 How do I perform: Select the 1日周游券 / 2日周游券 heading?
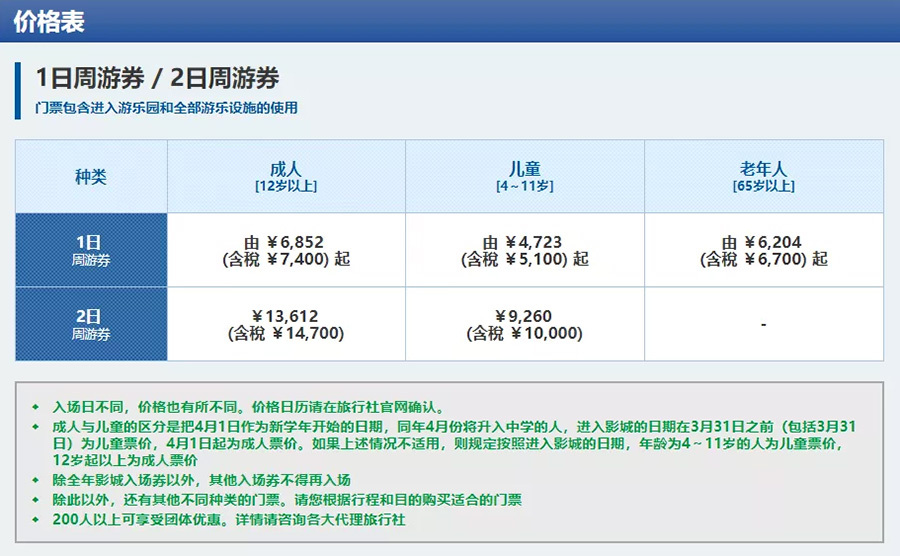pos(157,77)
